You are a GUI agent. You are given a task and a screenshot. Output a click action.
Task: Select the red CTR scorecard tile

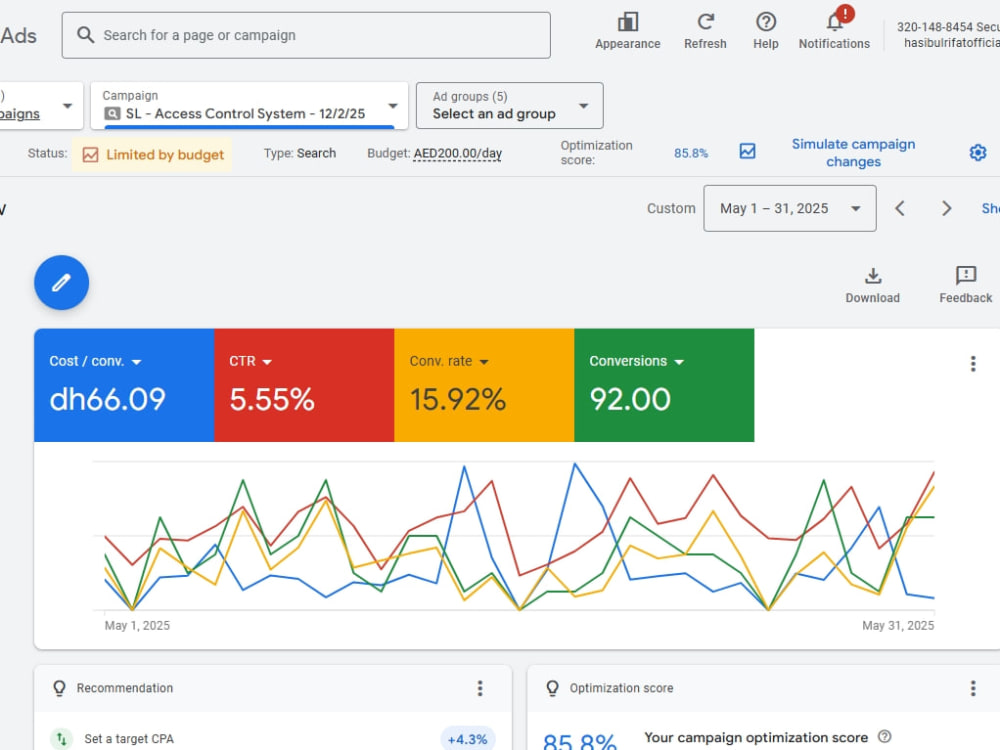point(304,385)
